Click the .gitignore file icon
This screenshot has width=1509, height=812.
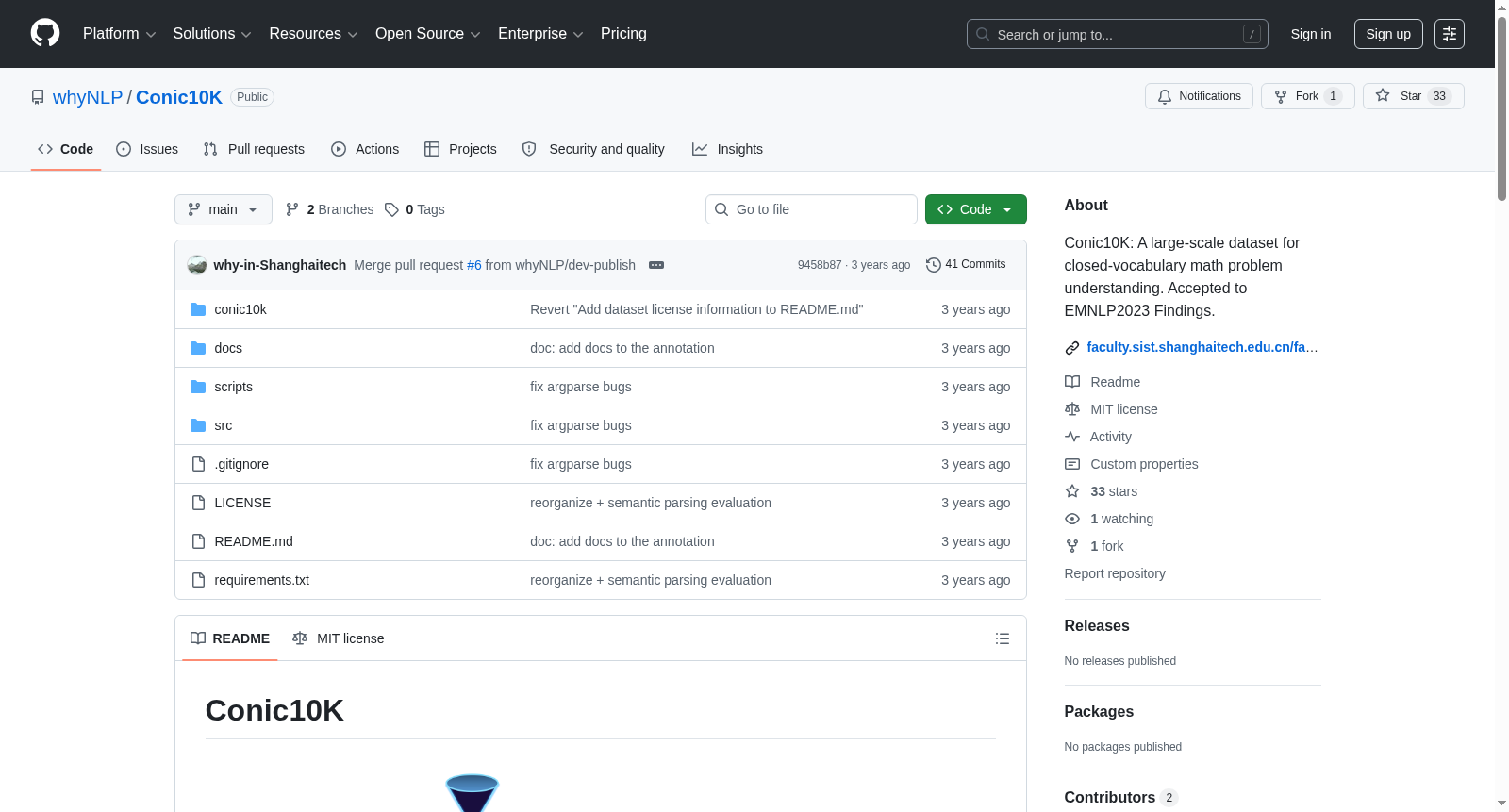coord(198,464)
